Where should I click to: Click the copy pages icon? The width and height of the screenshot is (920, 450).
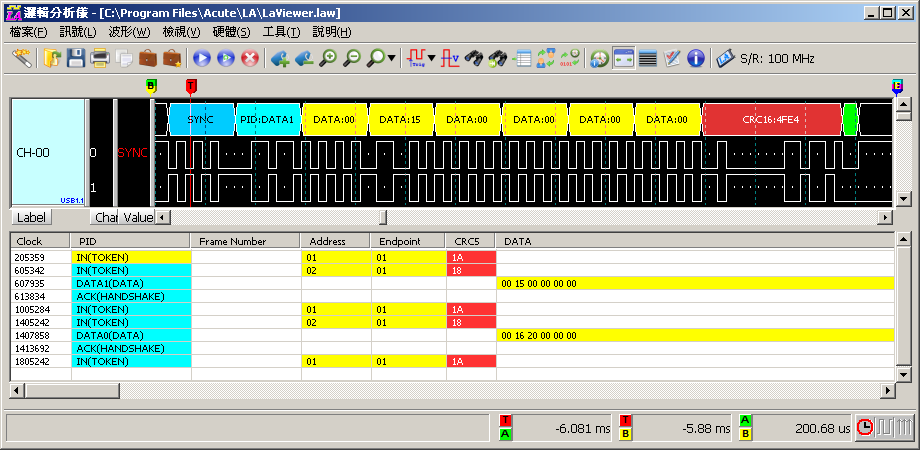click(124, 58)
